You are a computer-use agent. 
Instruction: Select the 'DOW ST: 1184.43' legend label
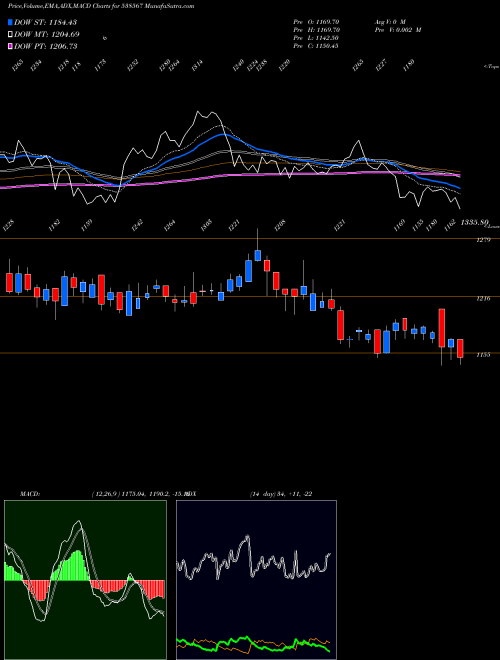45,22
